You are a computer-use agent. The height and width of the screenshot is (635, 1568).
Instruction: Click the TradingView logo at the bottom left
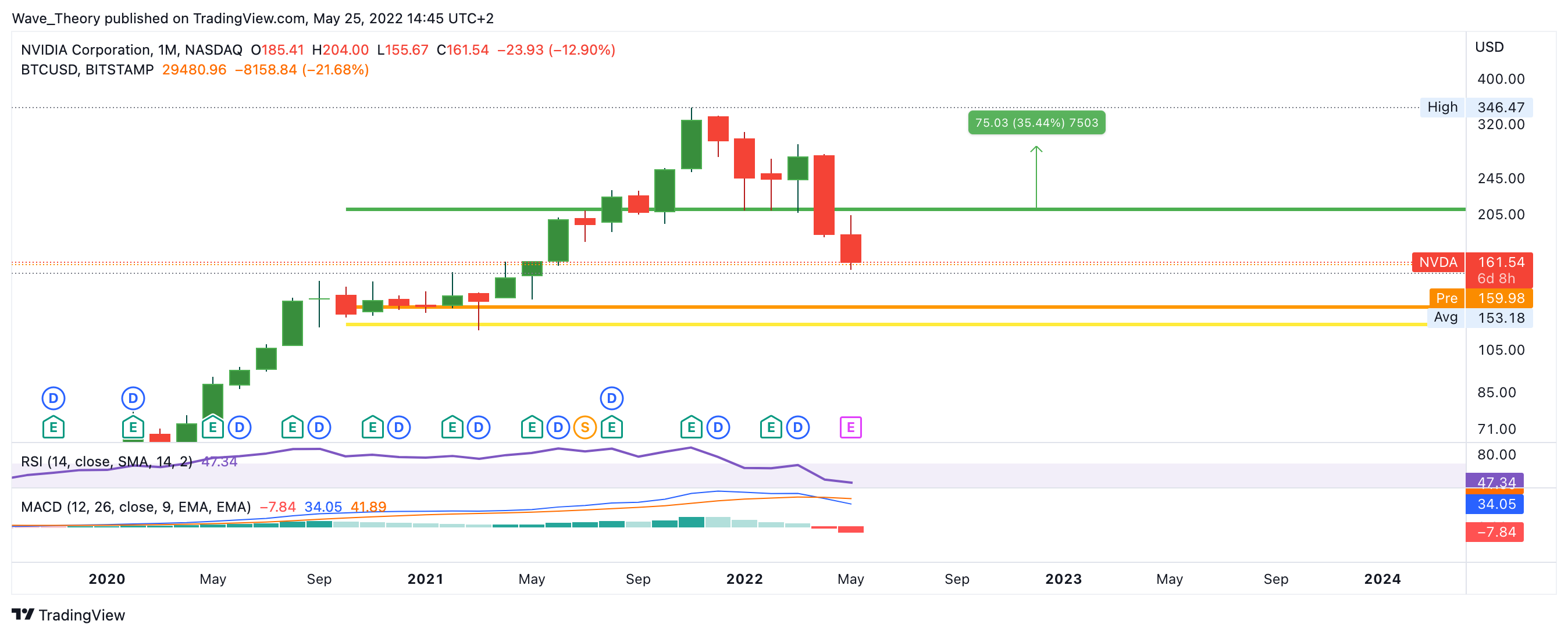(x=68, y=615)
